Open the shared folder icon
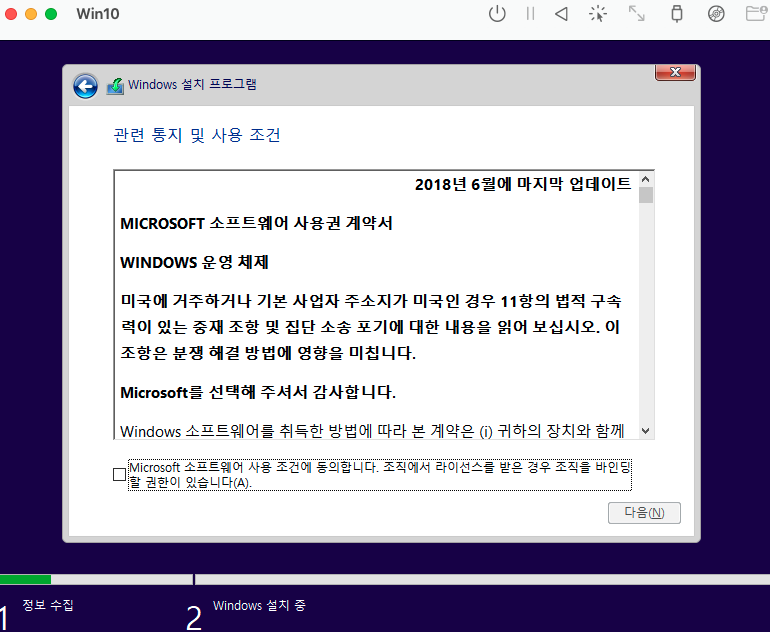Image resolution: width=770 pixels, height=632 pixels. point(757,13)
